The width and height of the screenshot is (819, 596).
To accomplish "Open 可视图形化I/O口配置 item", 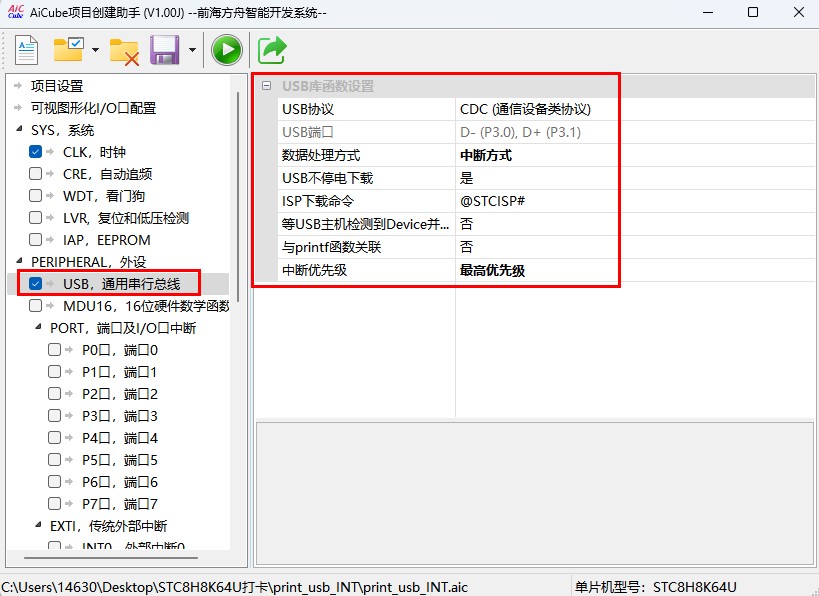I will coord(93,108).
